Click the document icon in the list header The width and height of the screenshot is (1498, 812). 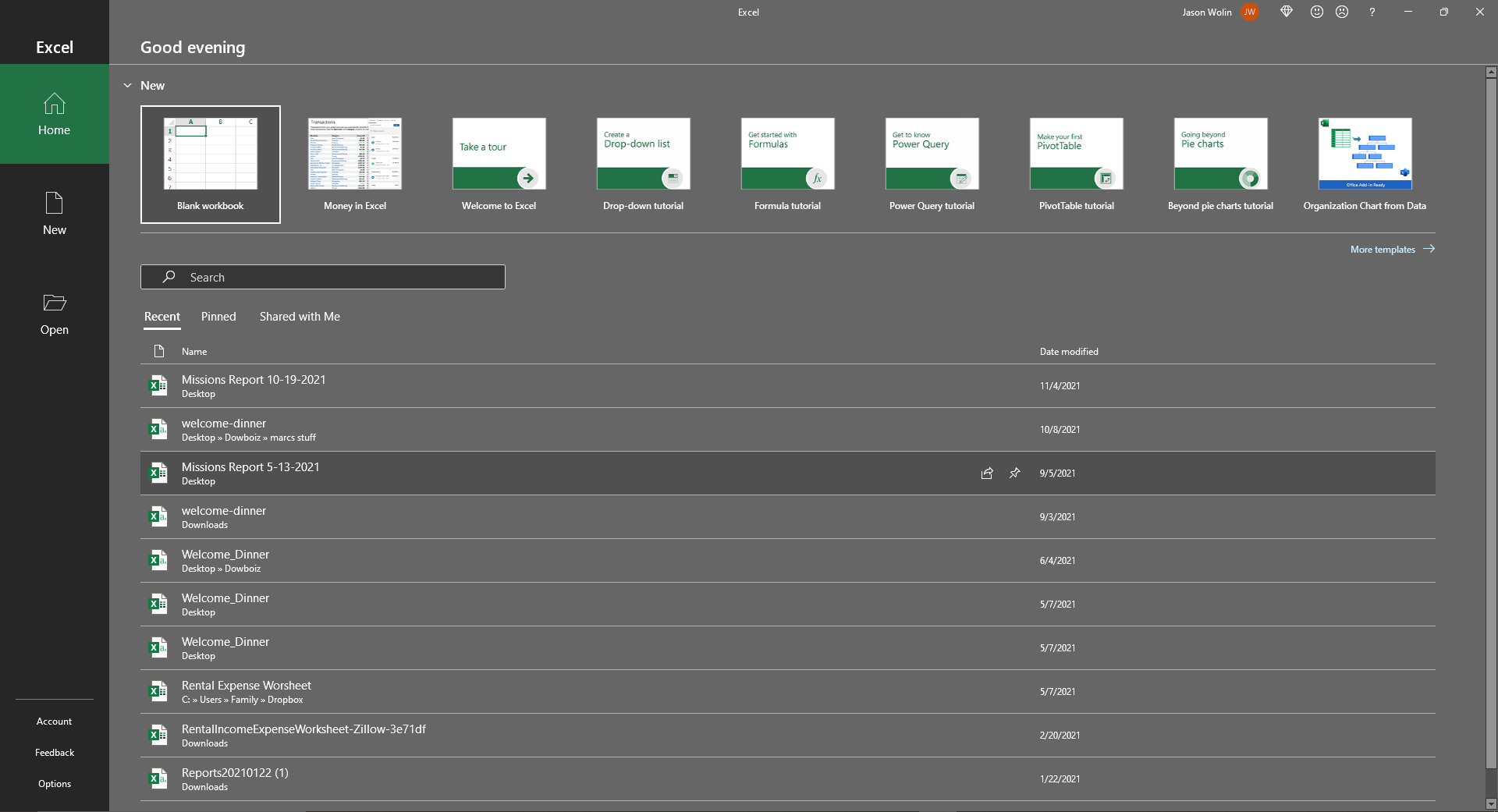pos(159,351)
